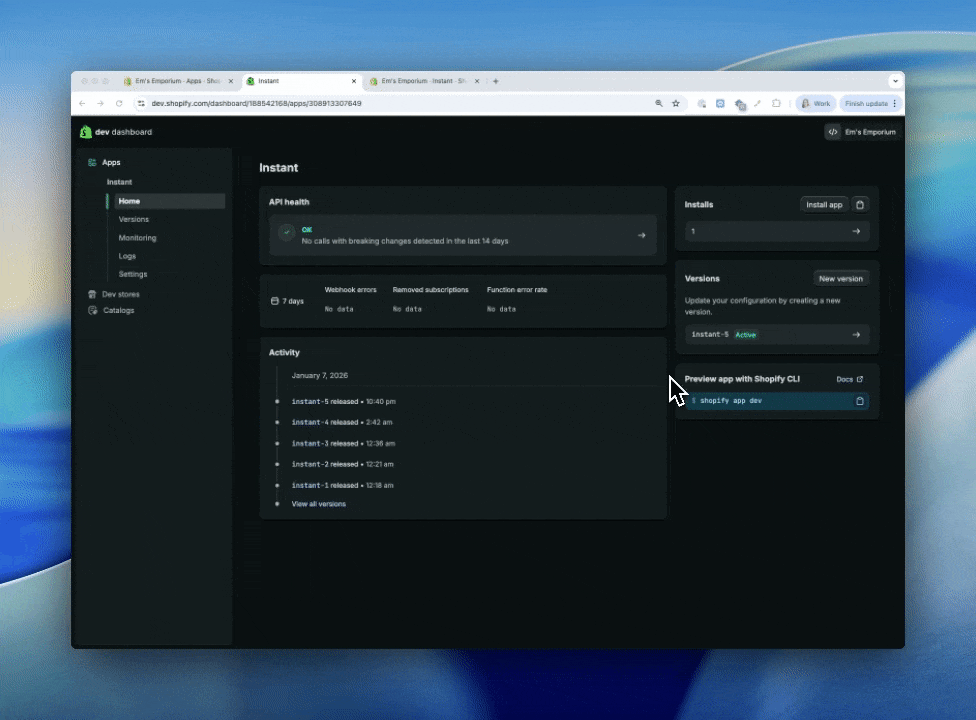The image size is (976, 720).
Task: Bookmark the page with the star icon
Action: [x=675, y=103]
